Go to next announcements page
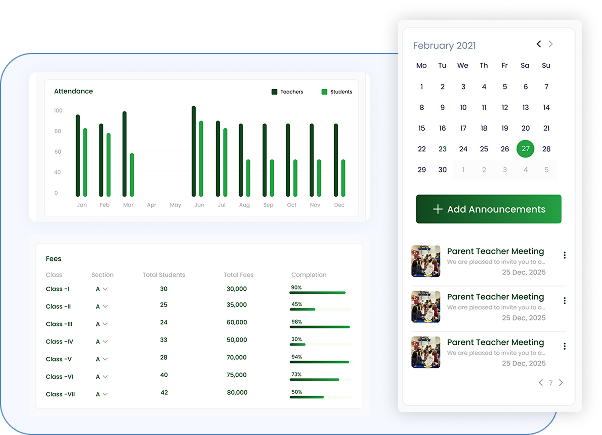Screen dimensions: 602x435 click(x=561, y=383)
